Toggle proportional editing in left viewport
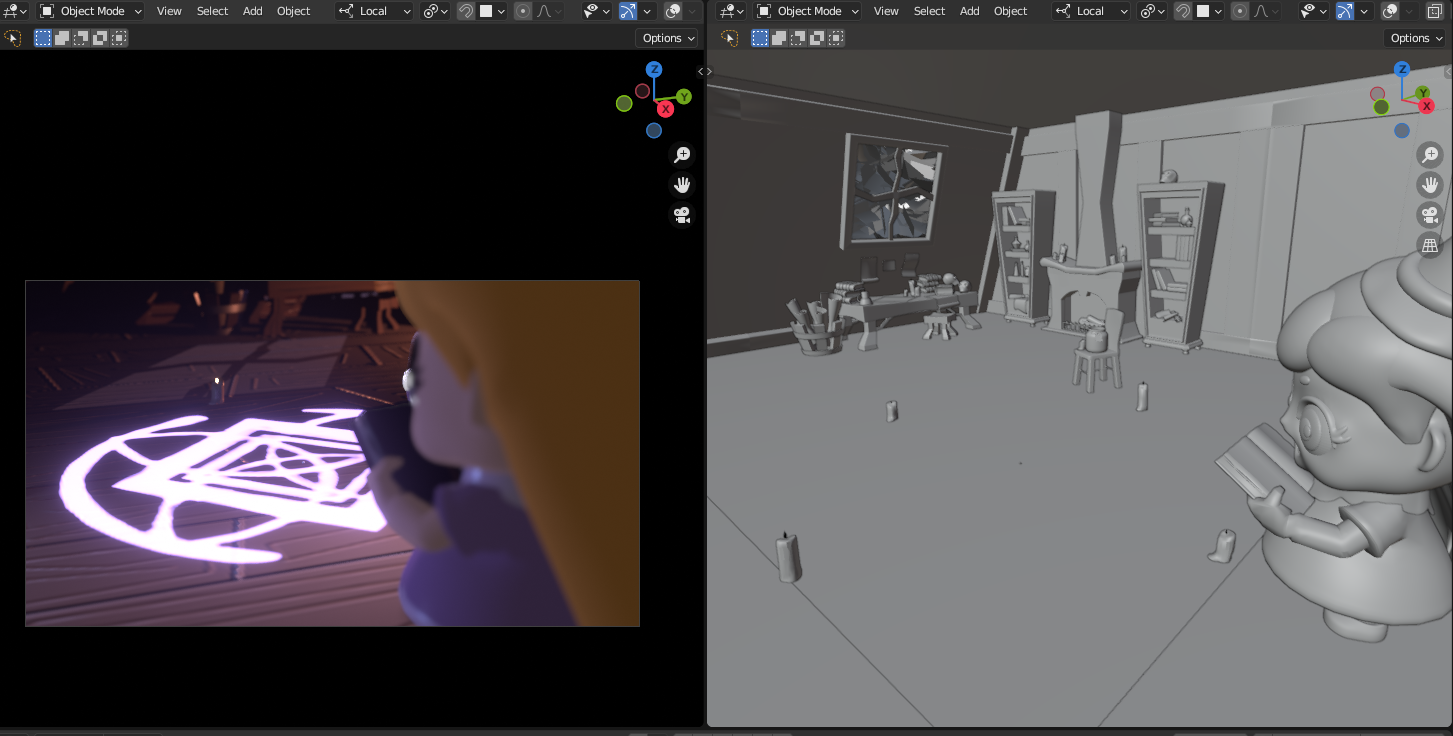The height and width of the screenshot is (736, 1453). click(523, 11)
